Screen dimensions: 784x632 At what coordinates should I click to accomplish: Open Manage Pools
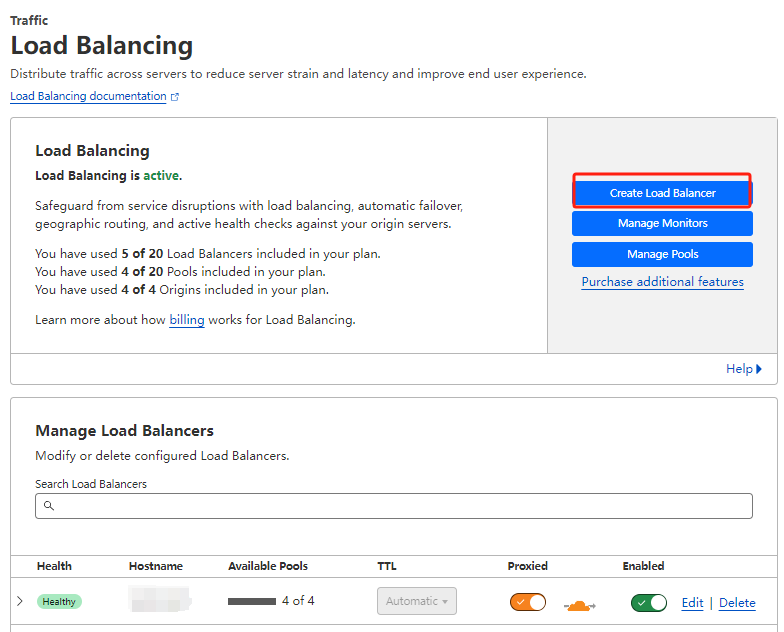click(x=662, y=254)
